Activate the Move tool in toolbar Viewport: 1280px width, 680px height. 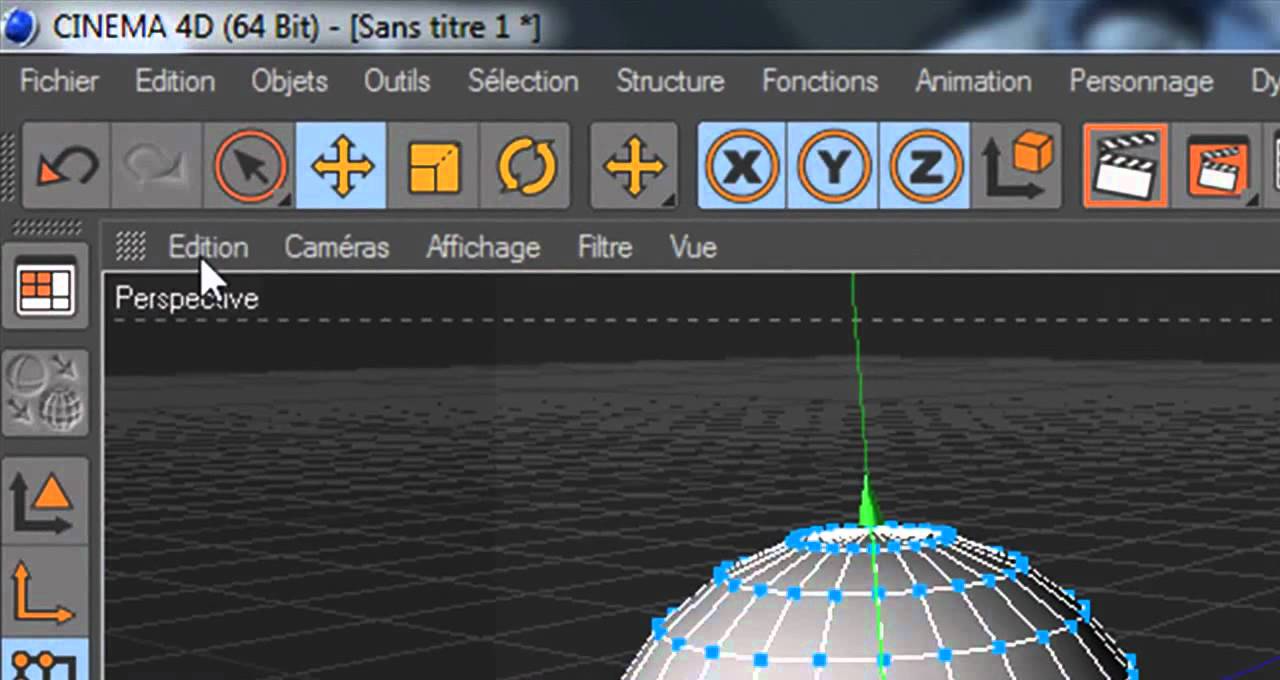(342, 166)
